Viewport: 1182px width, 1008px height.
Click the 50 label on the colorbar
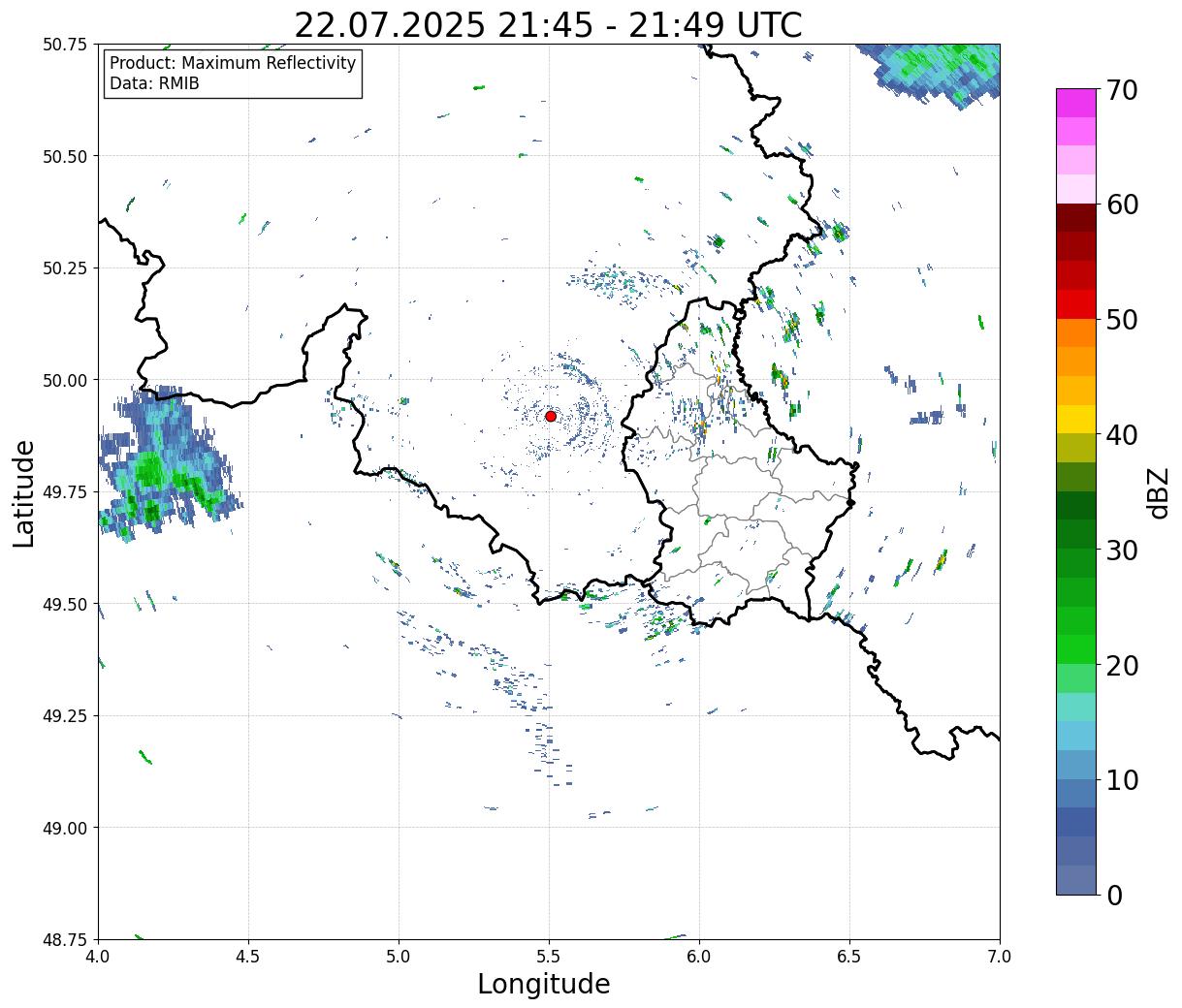click(x=1122, y=320)
